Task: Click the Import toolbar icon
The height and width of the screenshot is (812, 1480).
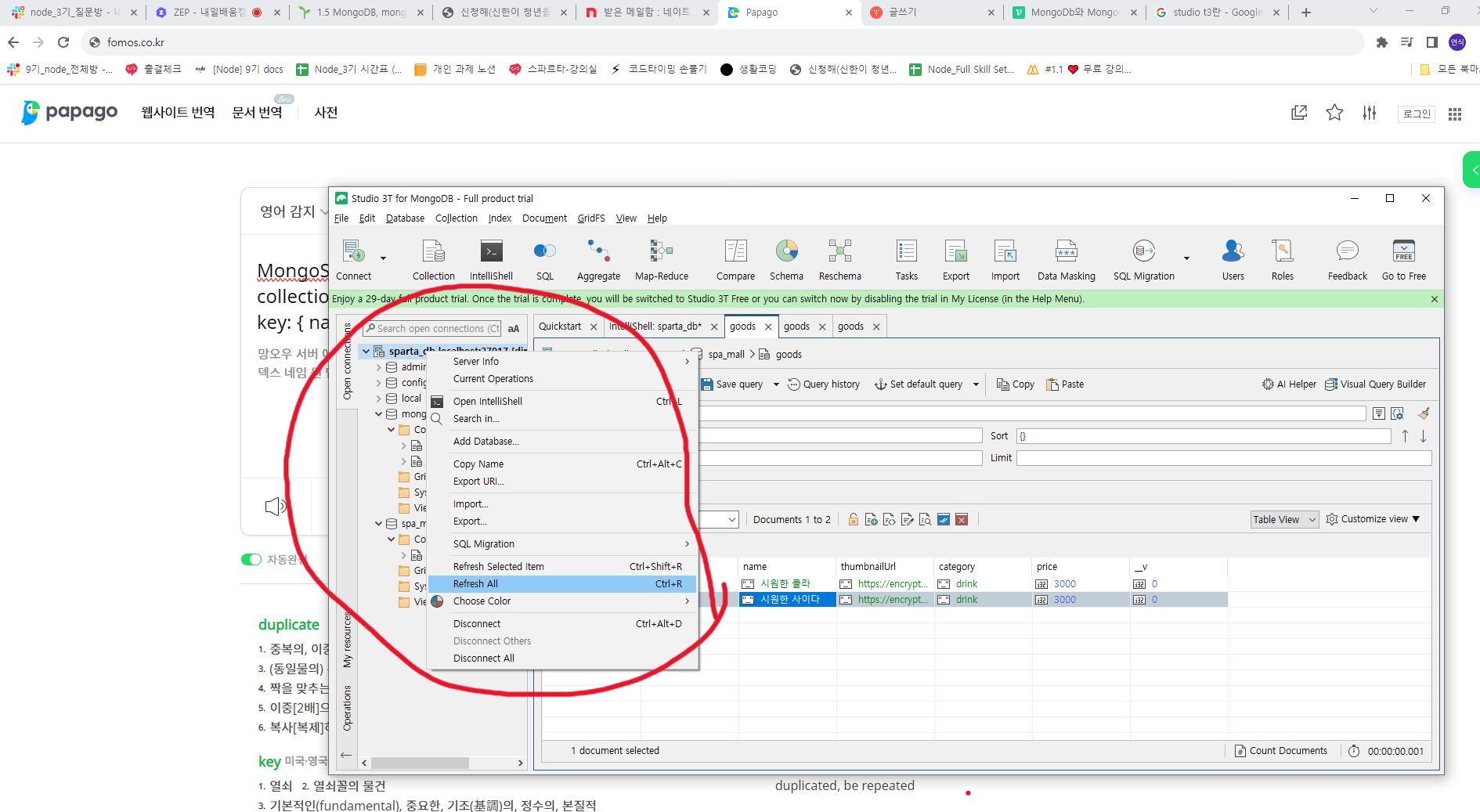Action: point(1005,259)
